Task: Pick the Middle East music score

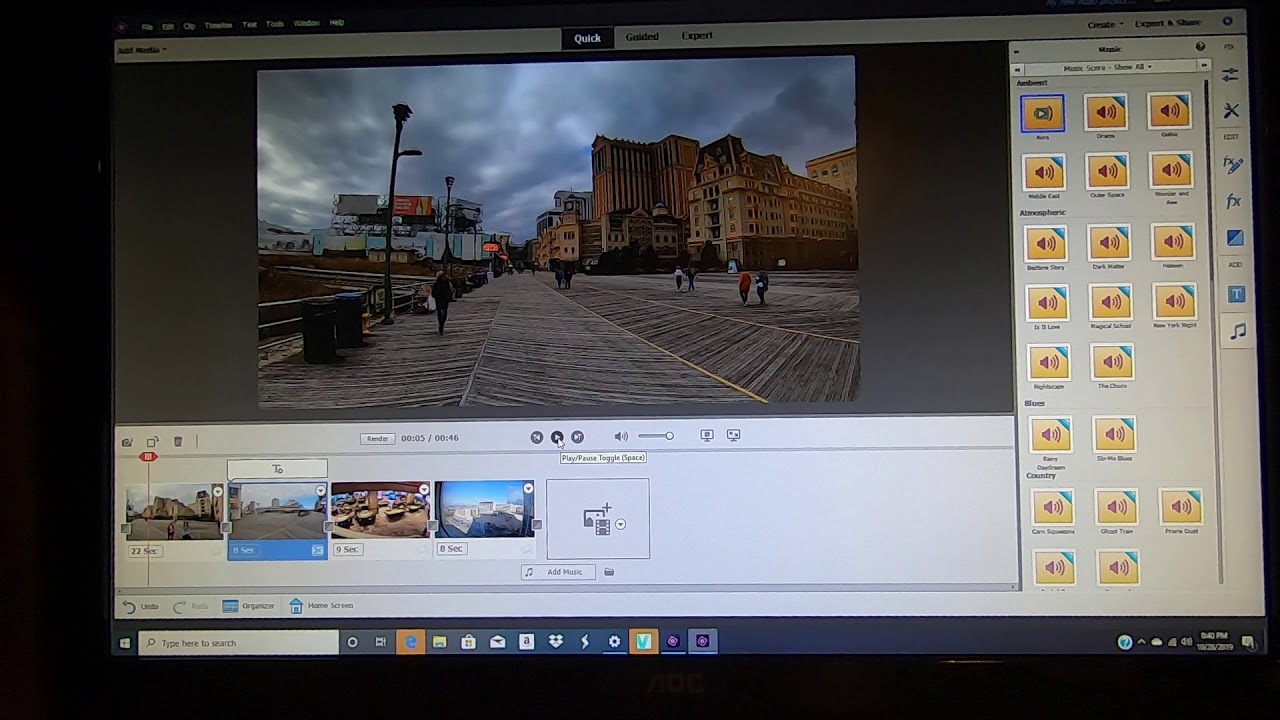Action: [1043, 172]
